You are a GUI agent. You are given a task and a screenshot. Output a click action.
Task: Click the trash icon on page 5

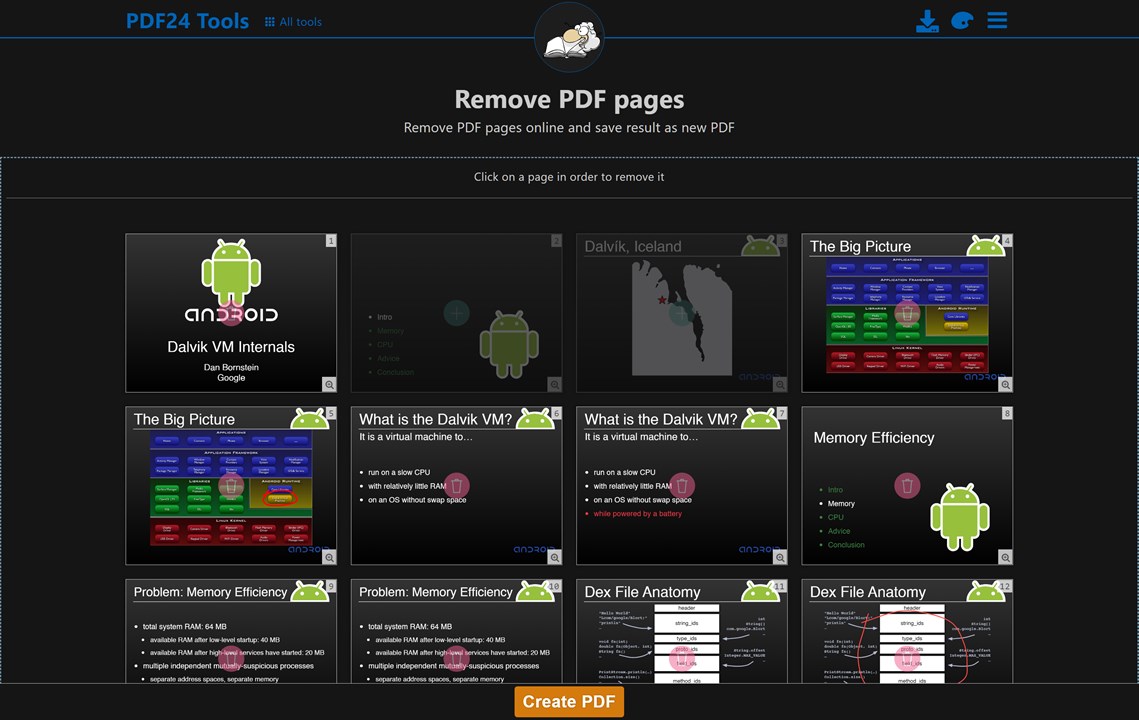click(231, 486)
